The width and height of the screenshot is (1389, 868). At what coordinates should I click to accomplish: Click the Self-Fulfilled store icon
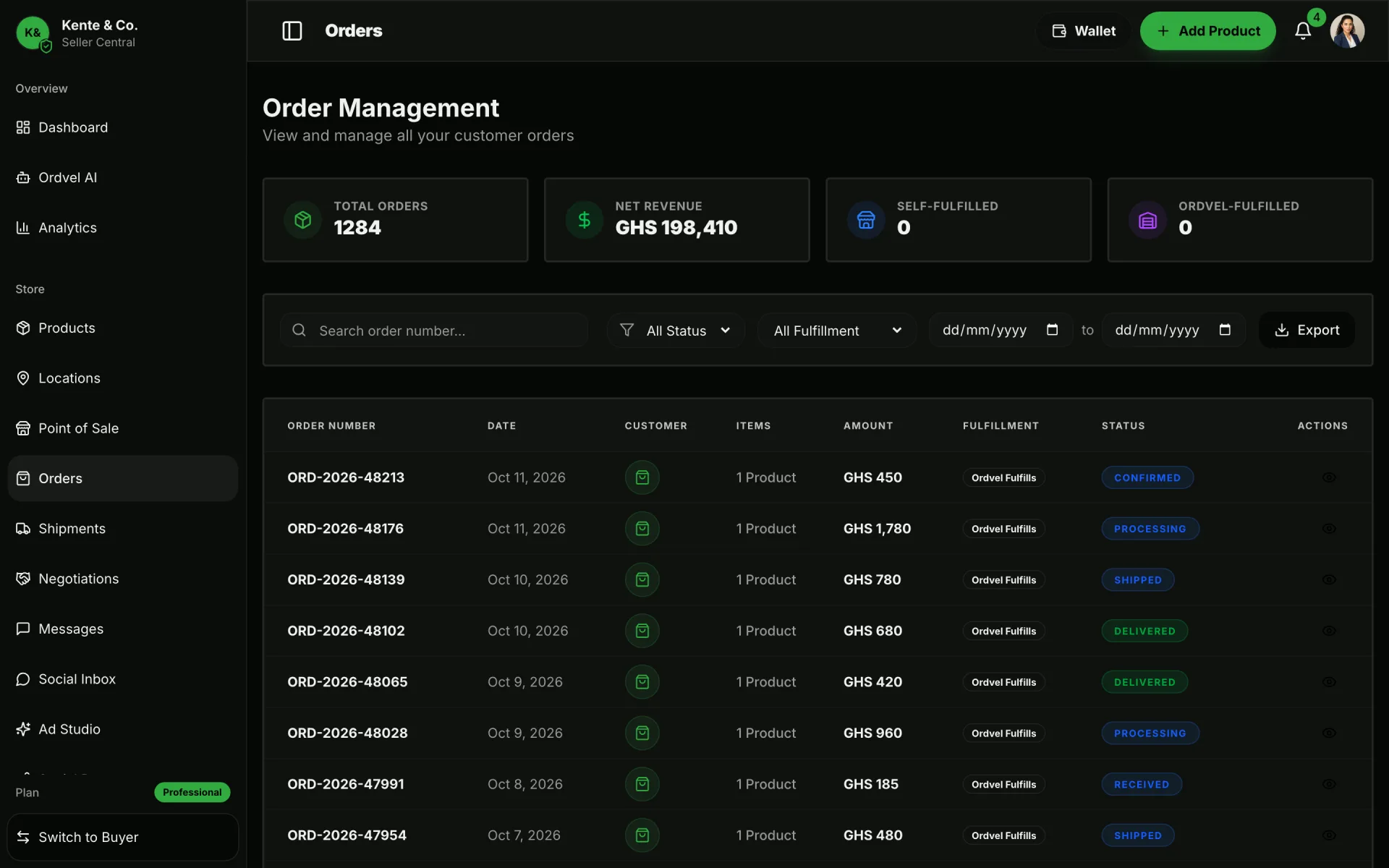tap(866, 220)
